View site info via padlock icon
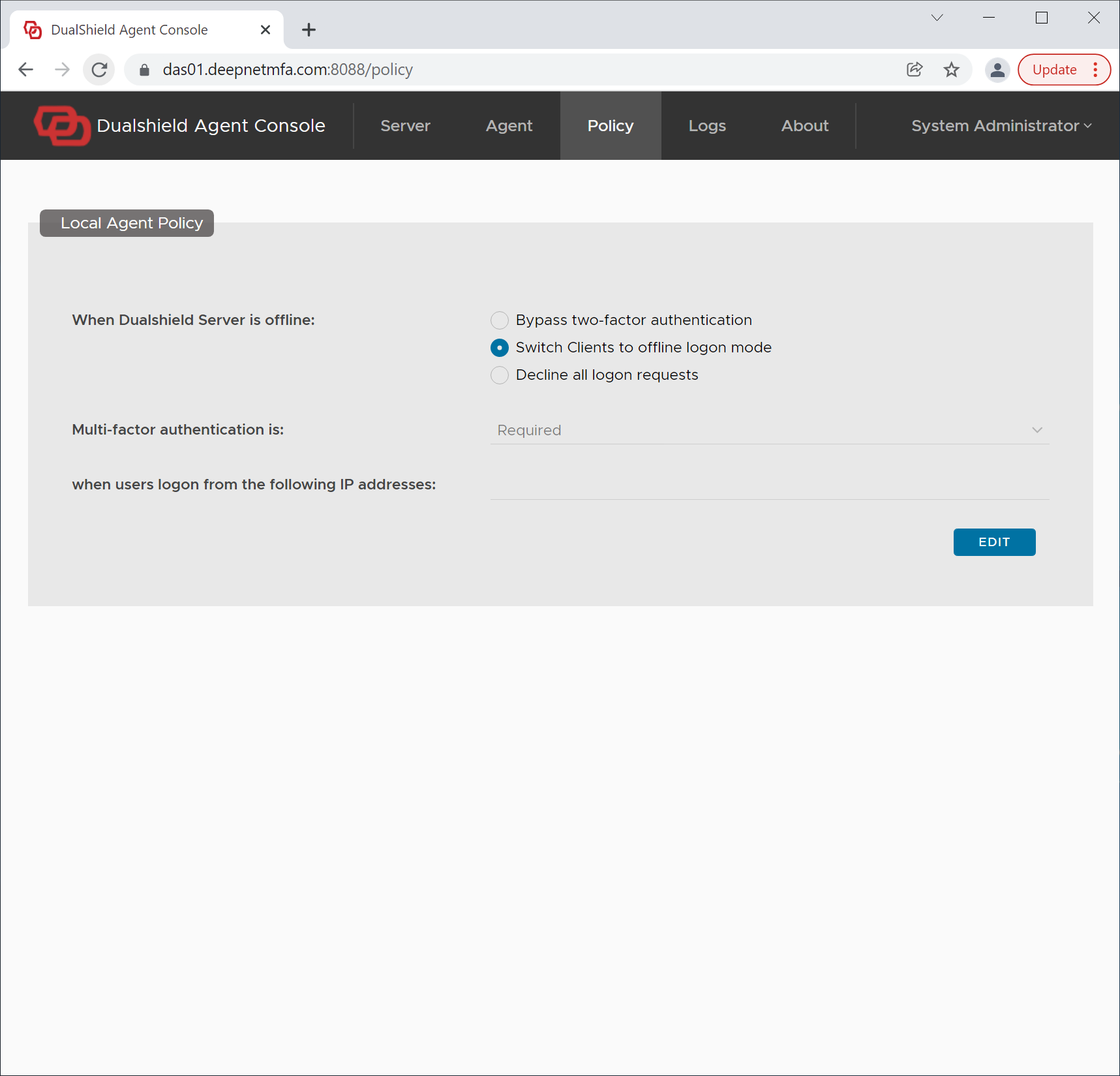1120x1076 pixels. coord(145,70)
